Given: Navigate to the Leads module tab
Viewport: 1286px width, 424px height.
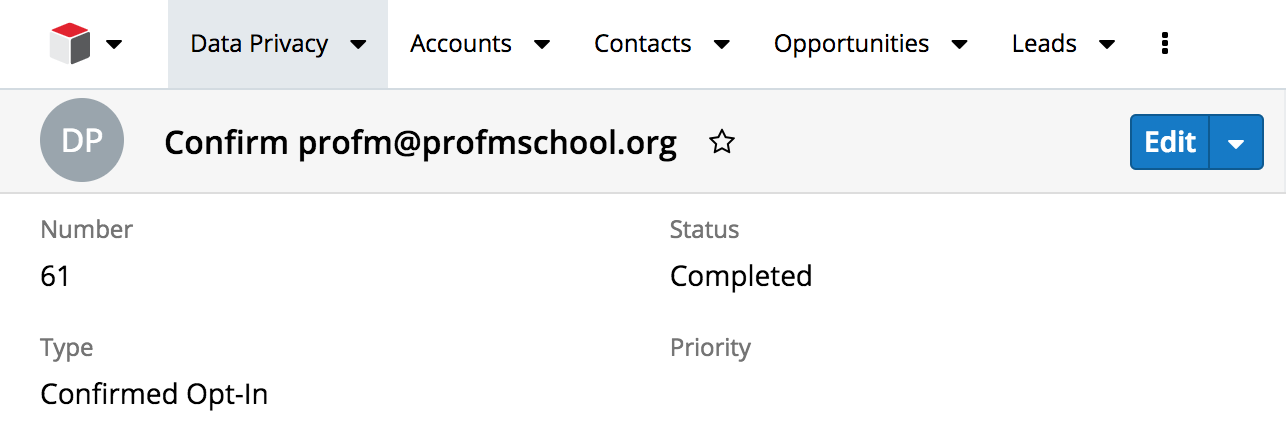Looking at the screenshot, I should 1044,44.
